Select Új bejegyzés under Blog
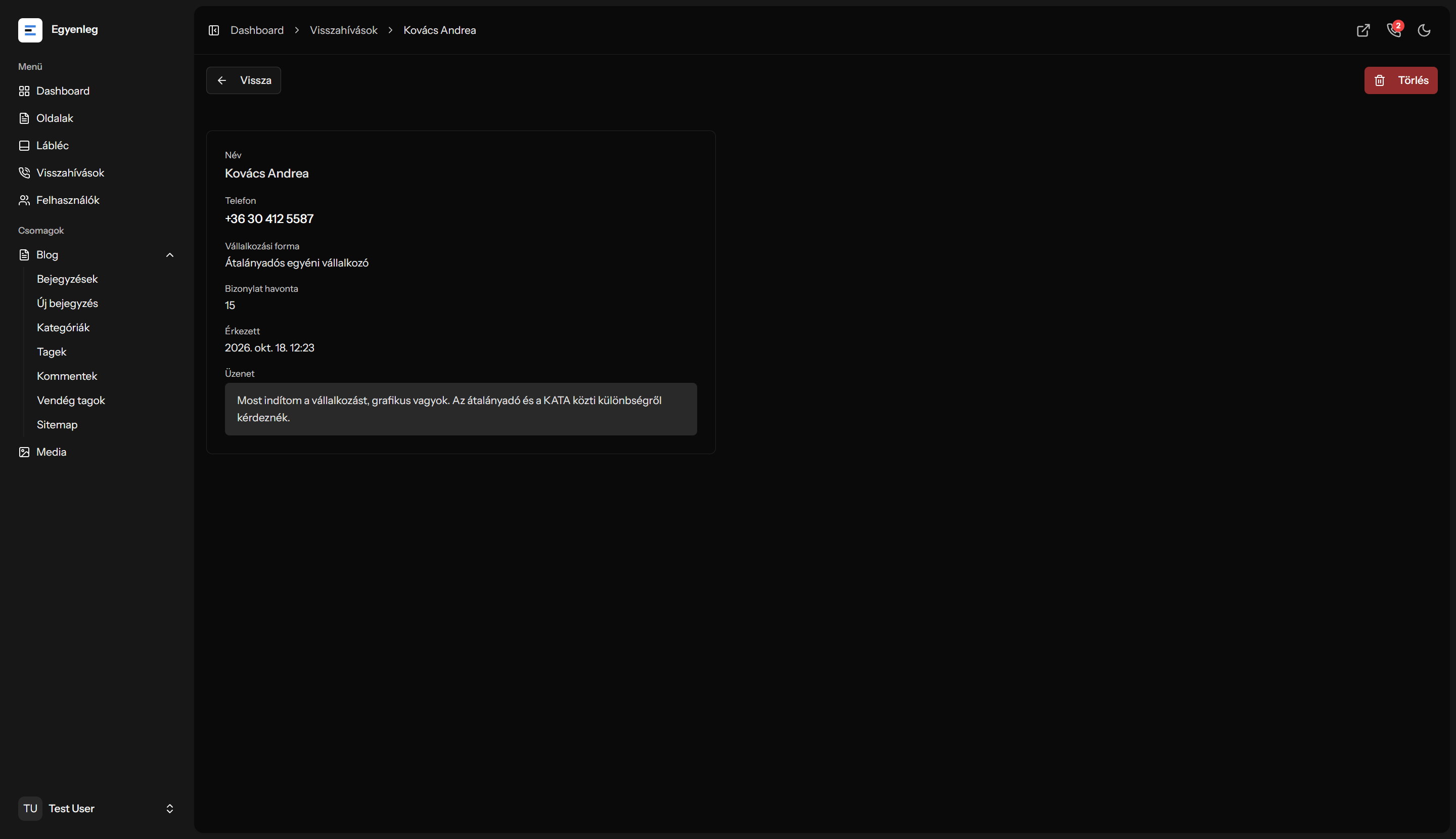 pos(67,303)
